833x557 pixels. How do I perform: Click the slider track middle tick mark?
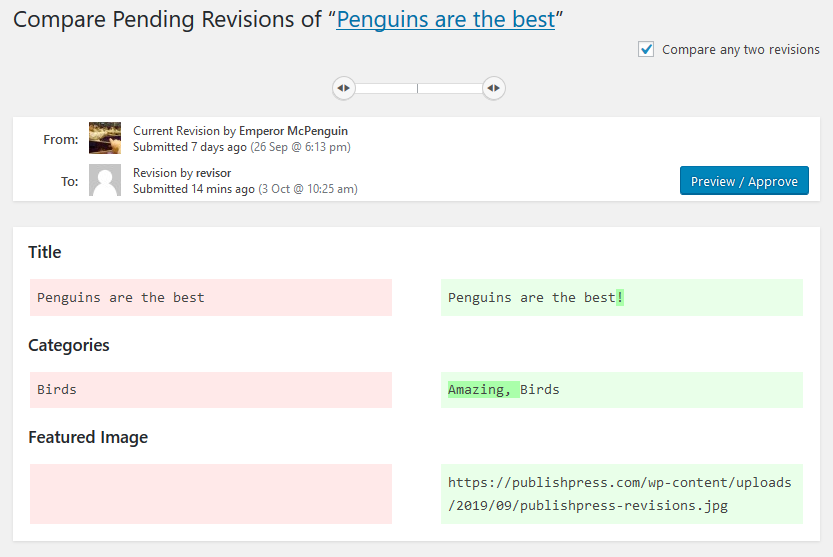418,88
